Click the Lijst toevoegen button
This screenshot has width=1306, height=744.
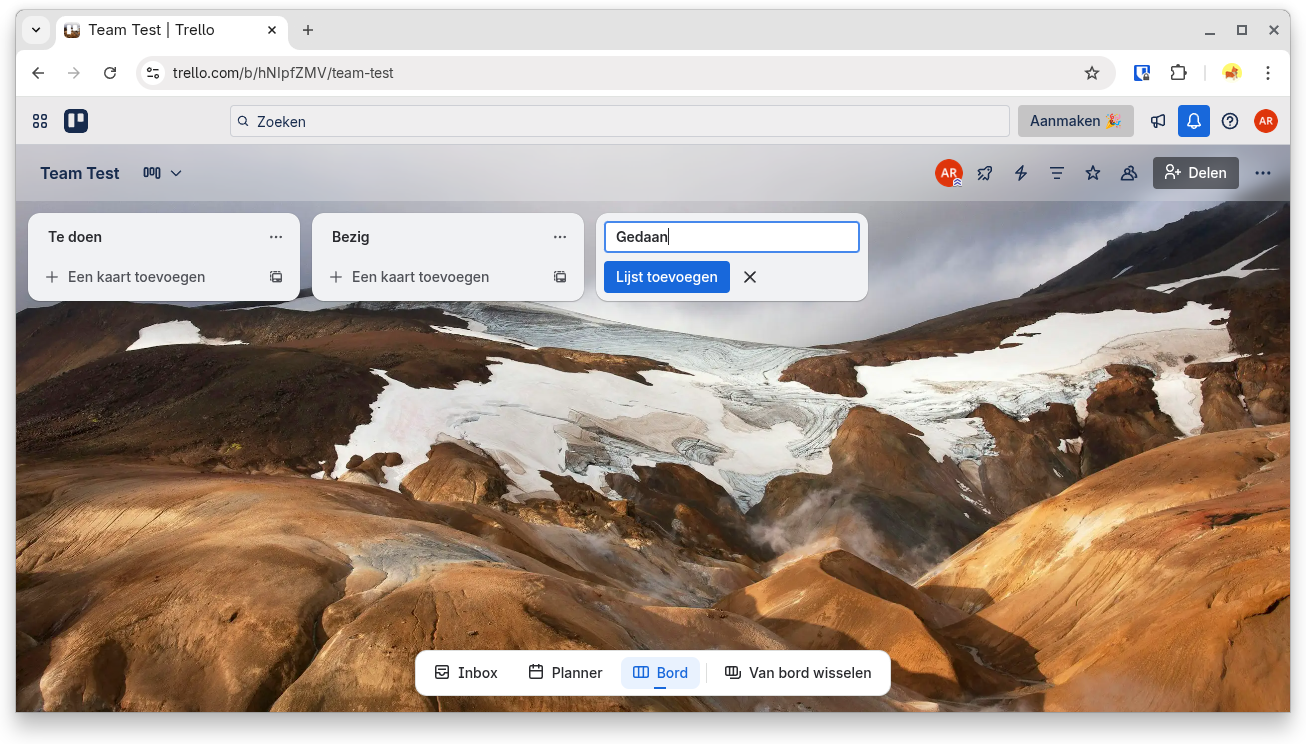click(x=666, y=277)
